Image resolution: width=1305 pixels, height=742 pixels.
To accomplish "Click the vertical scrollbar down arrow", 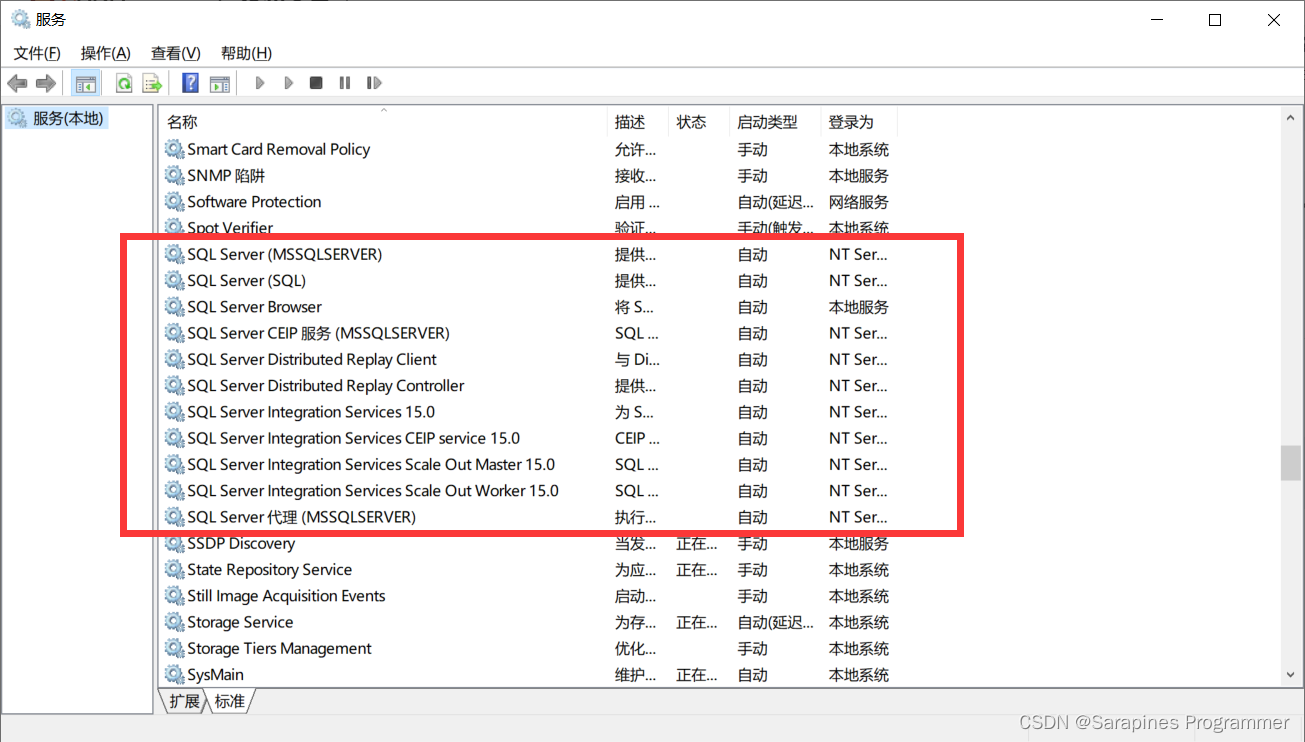I will (x=1291, y=675).
